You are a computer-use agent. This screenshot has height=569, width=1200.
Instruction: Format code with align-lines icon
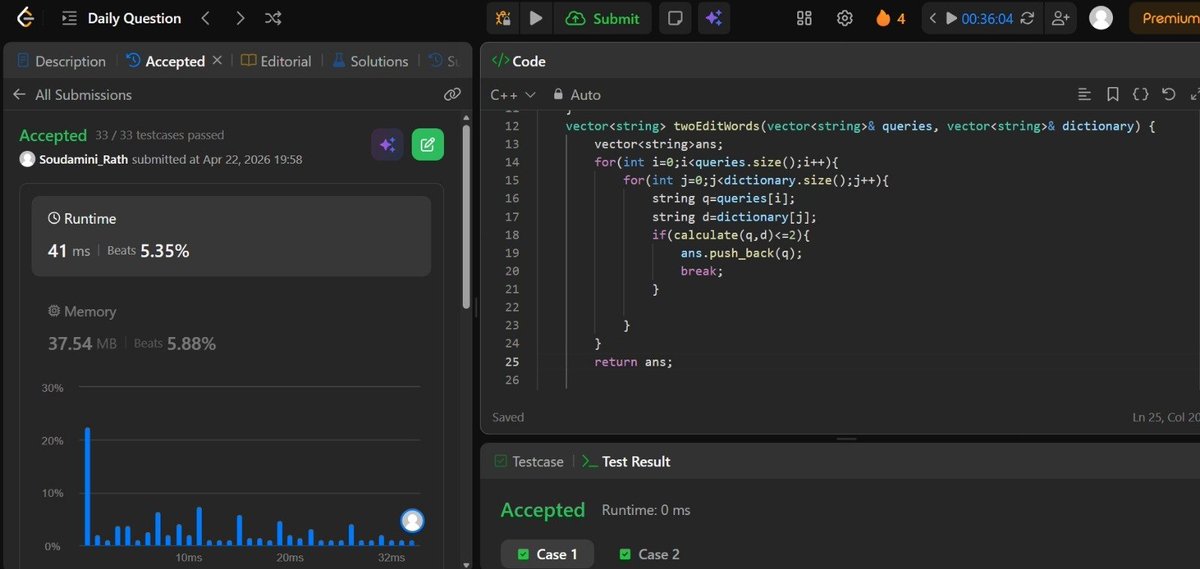(x=1085, y=95)
